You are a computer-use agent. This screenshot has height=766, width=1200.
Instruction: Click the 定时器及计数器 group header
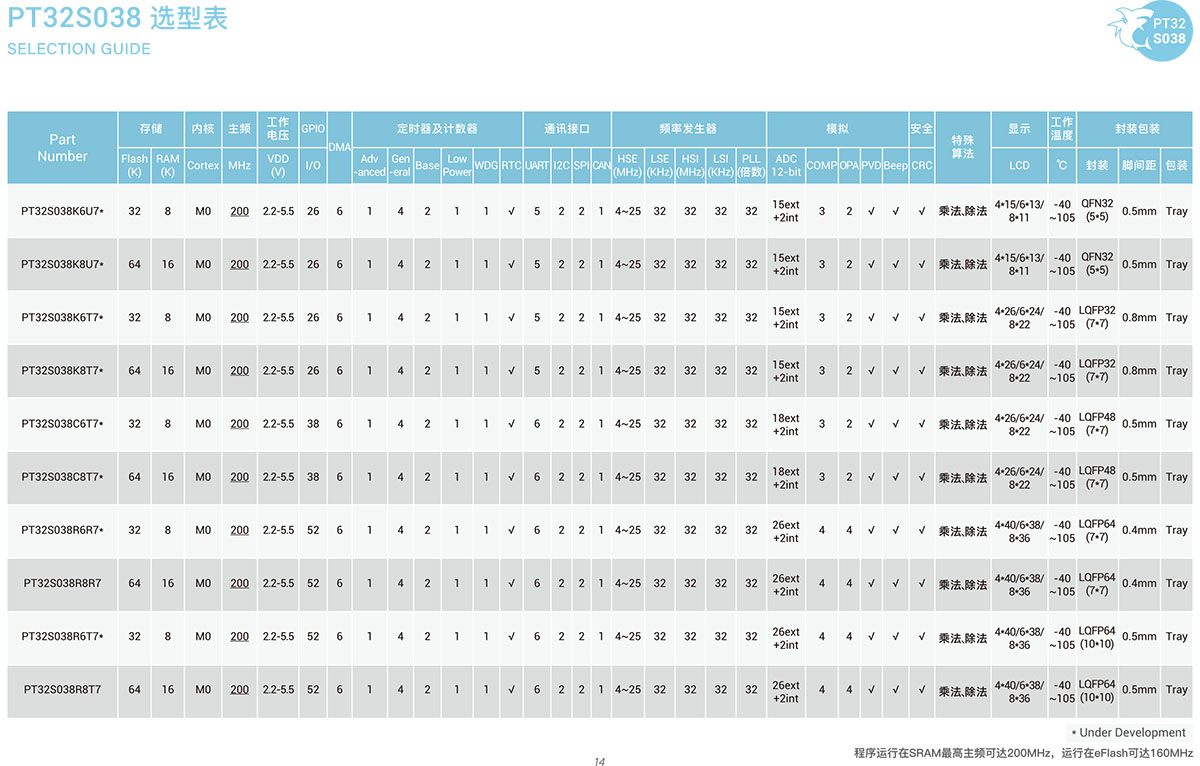tap(437, 129)
